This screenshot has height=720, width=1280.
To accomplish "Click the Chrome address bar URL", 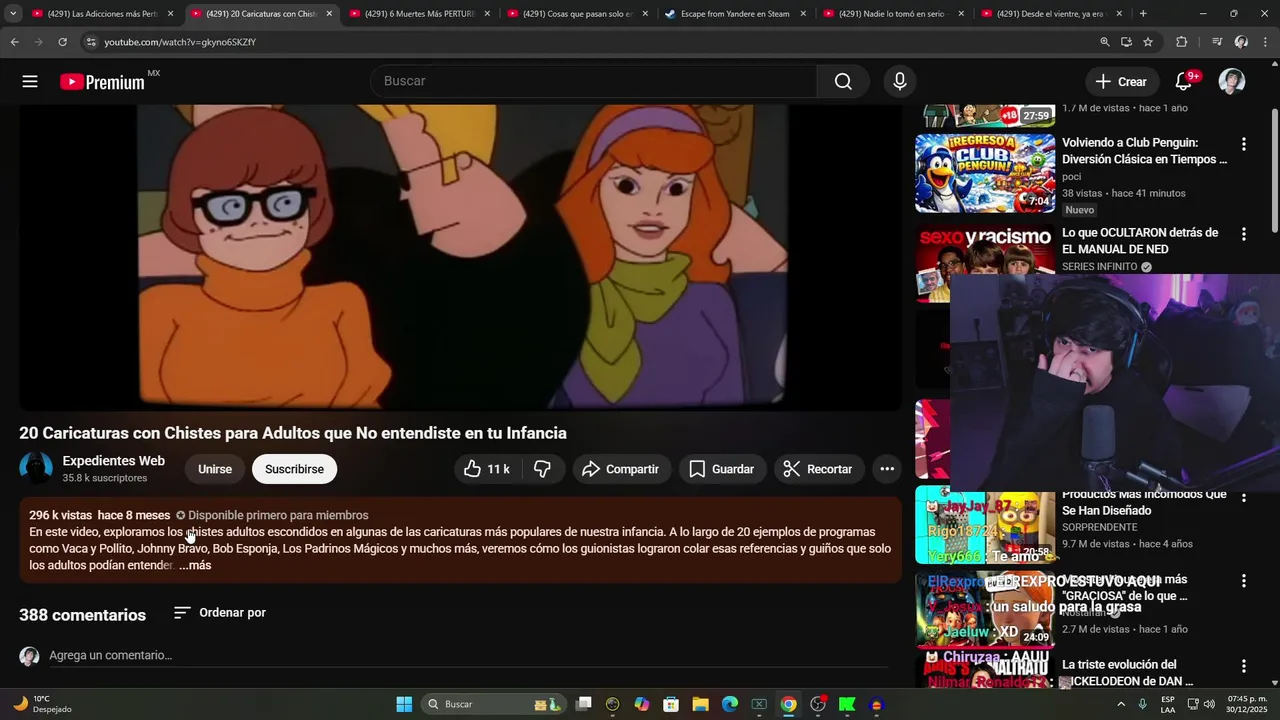I will pyautogui.click(x=180, y=42).
